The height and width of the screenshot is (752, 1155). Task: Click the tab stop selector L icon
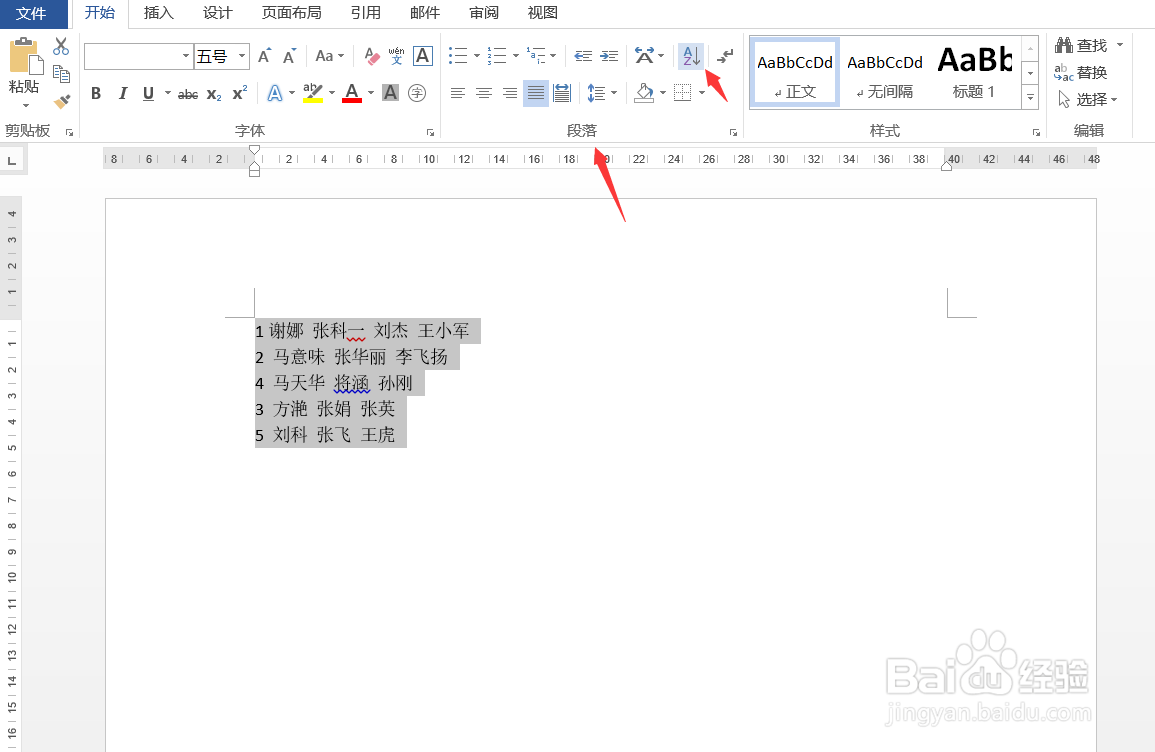12,161
